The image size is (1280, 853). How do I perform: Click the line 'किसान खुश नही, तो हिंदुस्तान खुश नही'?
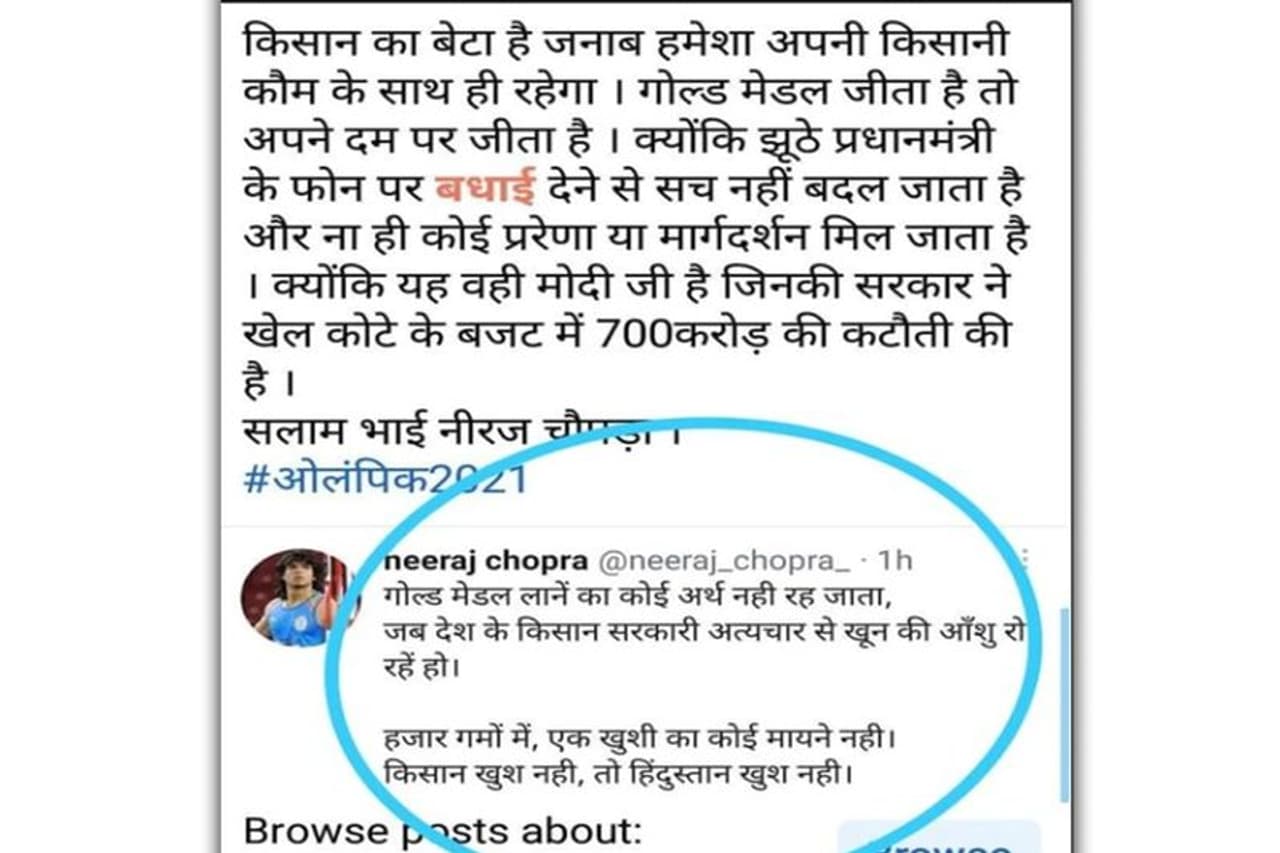pos(618,775)
